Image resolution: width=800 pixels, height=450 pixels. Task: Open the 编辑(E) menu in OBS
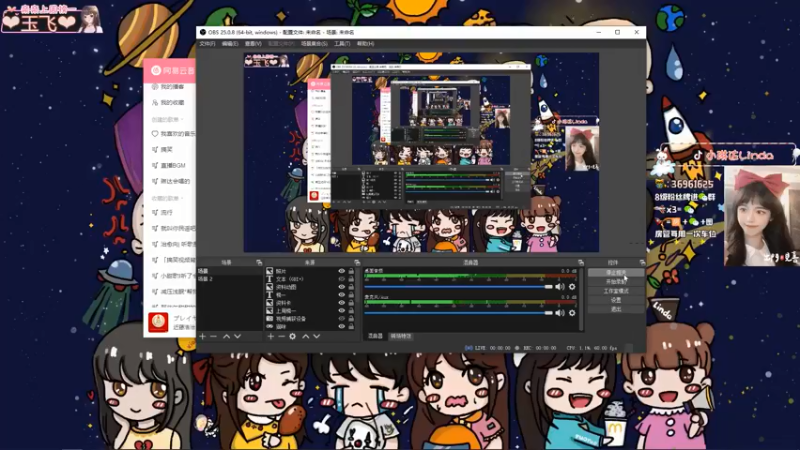pyautogui.click(x=230, y=44)
